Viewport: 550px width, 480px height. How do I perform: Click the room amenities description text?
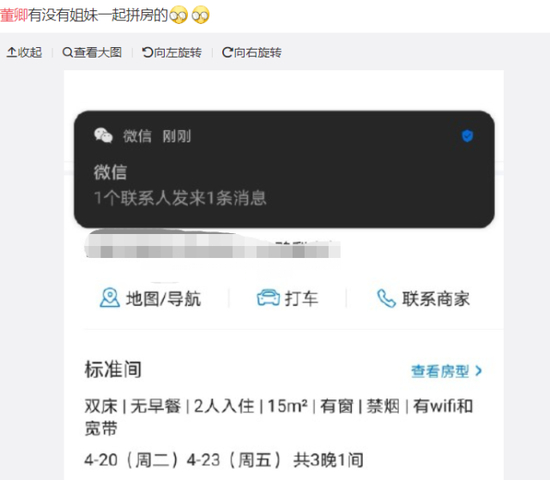coord(279,417)
